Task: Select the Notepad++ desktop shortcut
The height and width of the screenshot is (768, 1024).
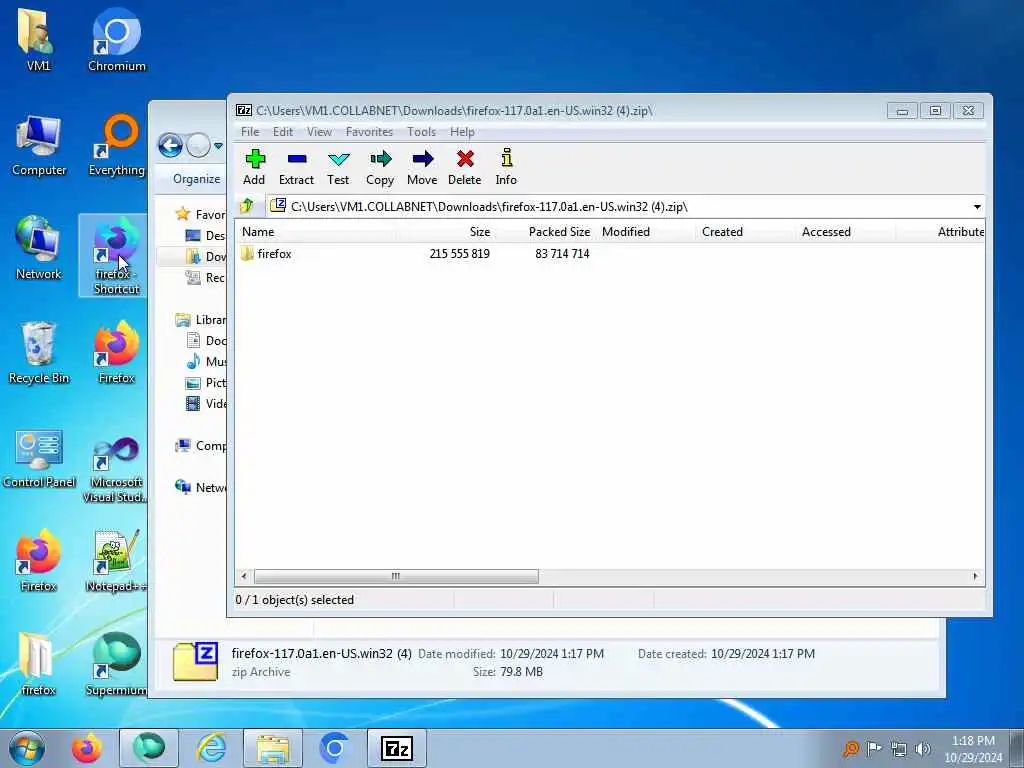Action: click(116, 562)
